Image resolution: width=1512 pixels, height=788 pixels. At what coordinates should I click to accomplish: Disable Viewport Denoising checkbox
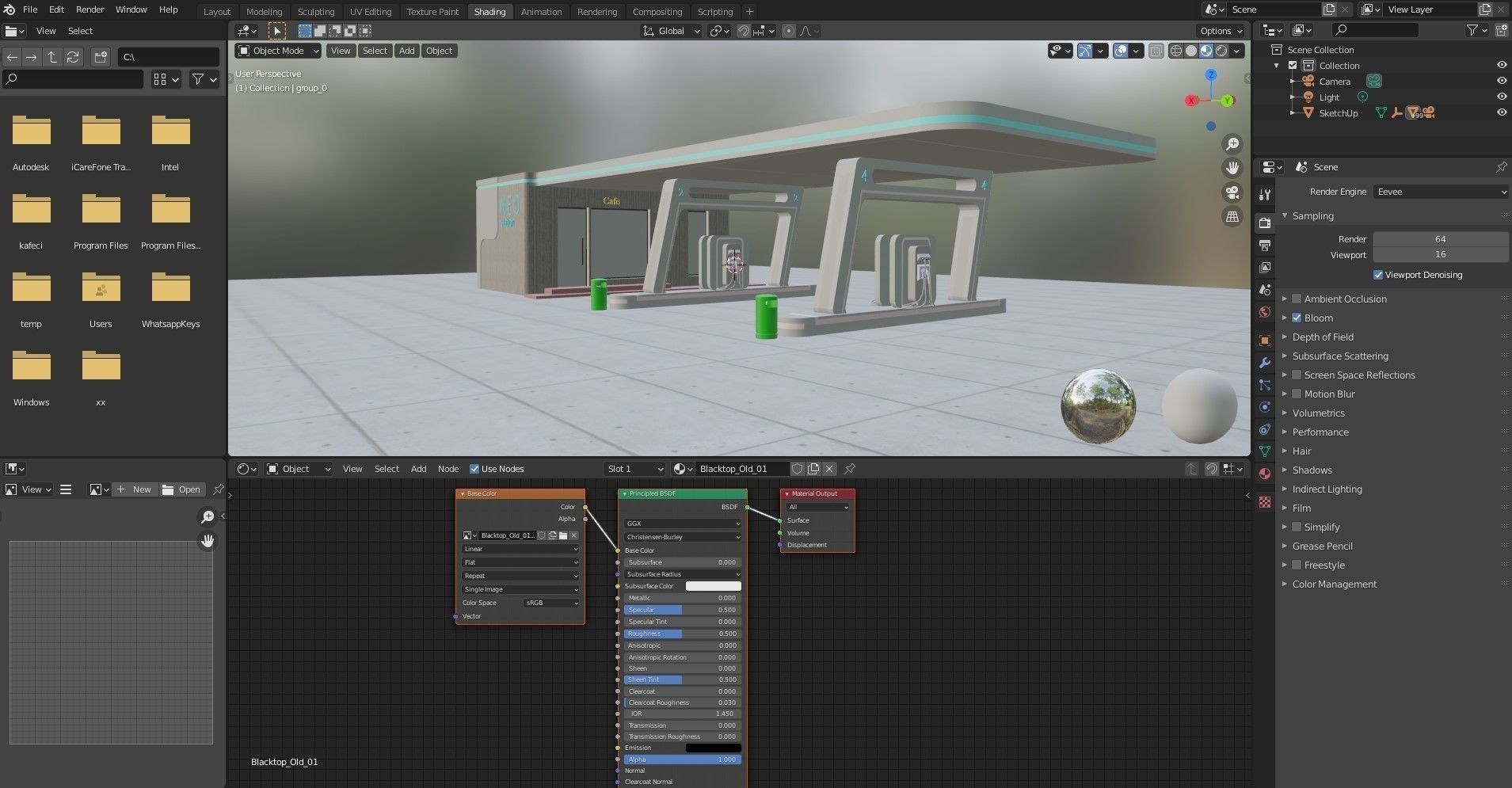pos(1378,275)
